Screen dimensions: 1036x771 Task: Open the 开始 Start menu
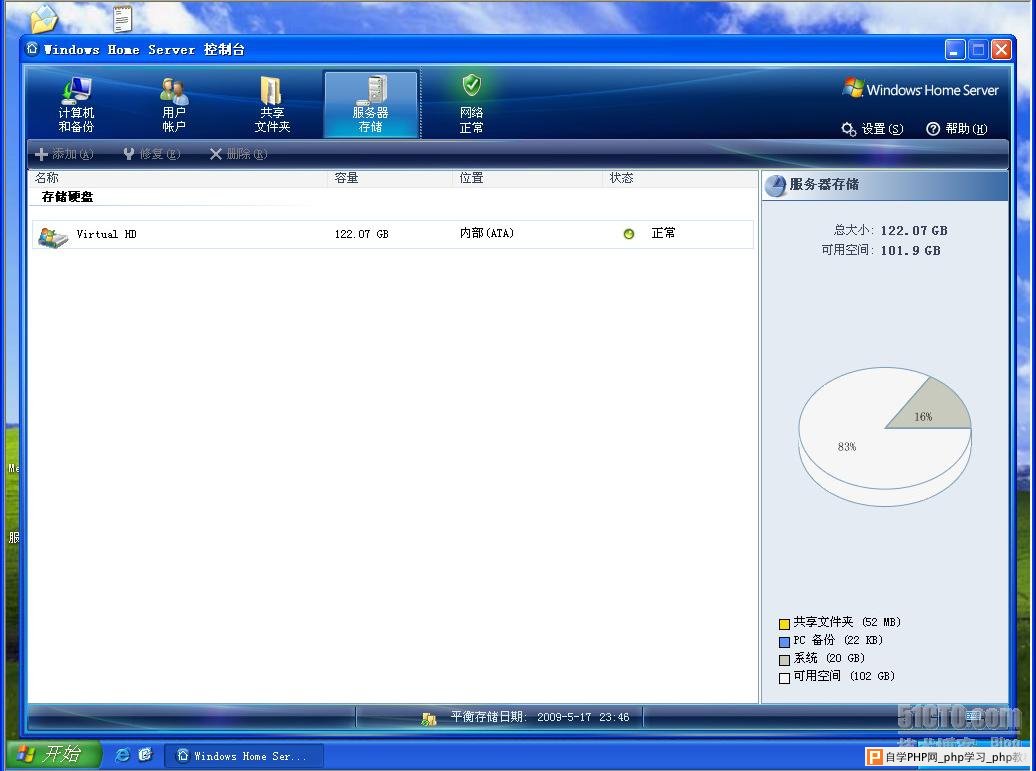click(54, 754)
